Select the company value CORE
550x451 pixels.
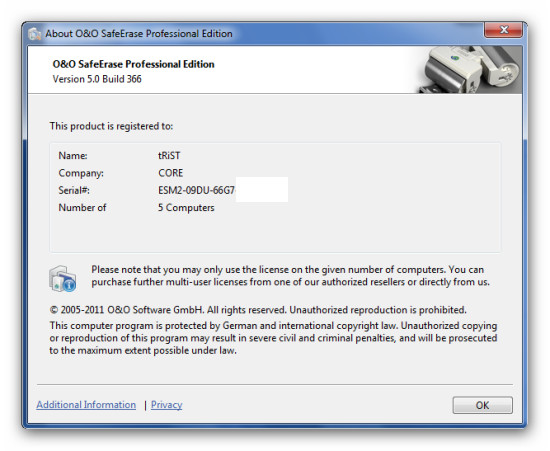coord(170,173)
